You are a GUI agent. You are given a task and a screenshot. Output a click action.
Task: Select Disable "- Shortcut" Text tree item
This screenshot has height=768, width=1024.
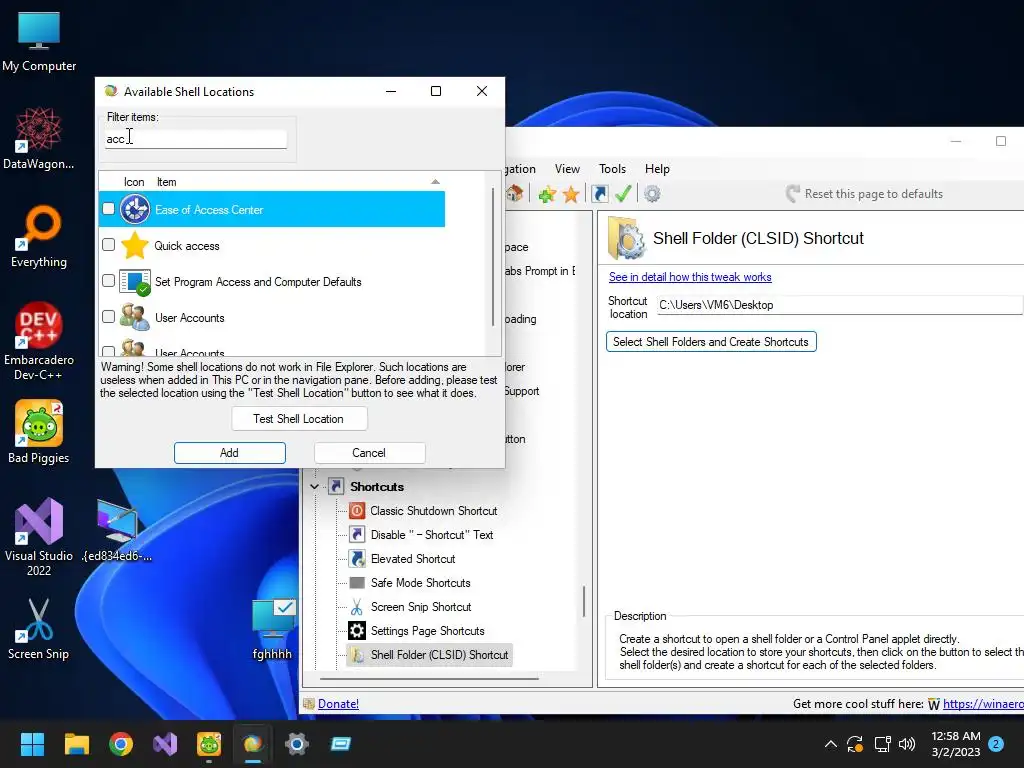click(432, 535)
